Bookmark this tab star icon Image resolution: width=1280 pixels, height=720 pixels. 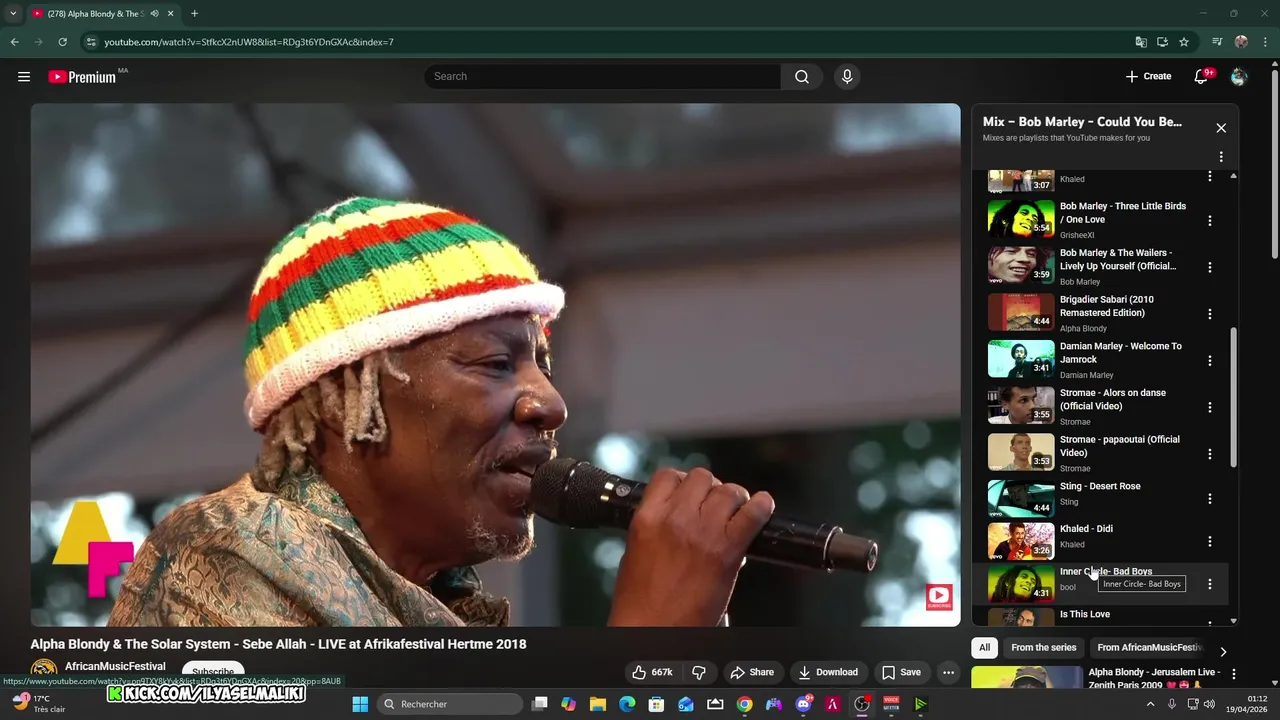coord(1184,42)
